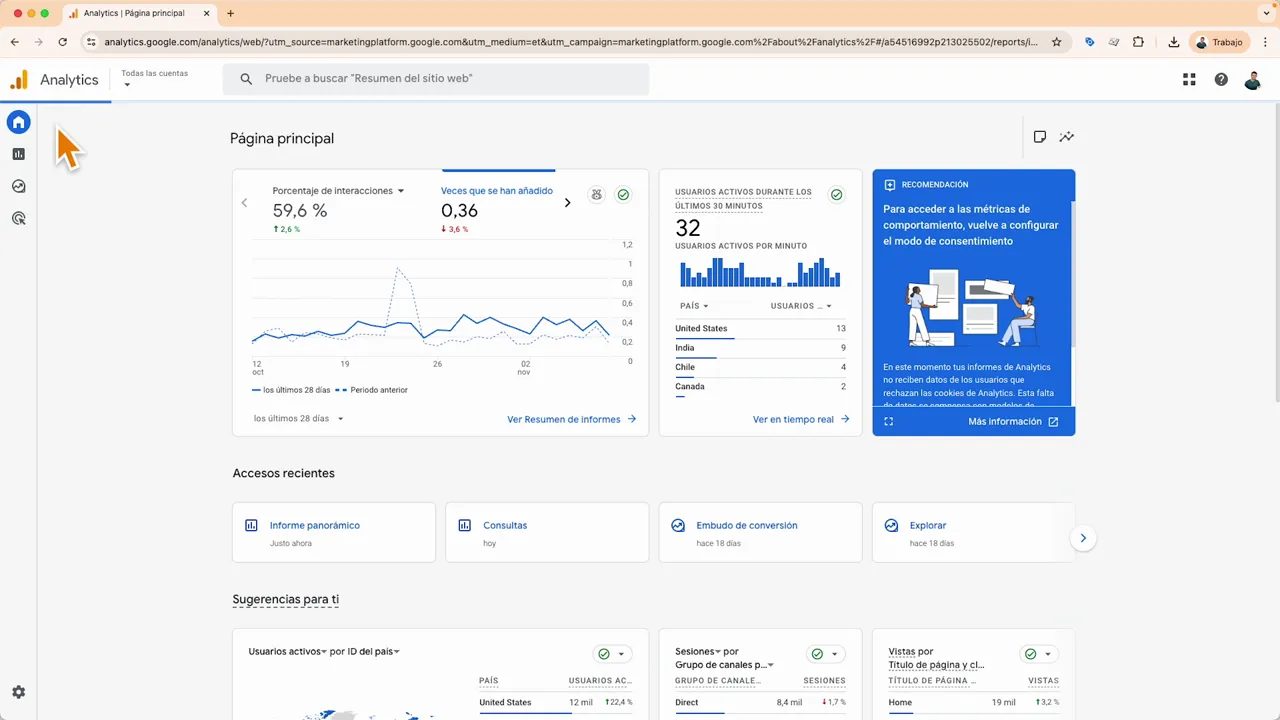Expand the PAÍS dropdown in the realtime card

click(x=692, y=306)
